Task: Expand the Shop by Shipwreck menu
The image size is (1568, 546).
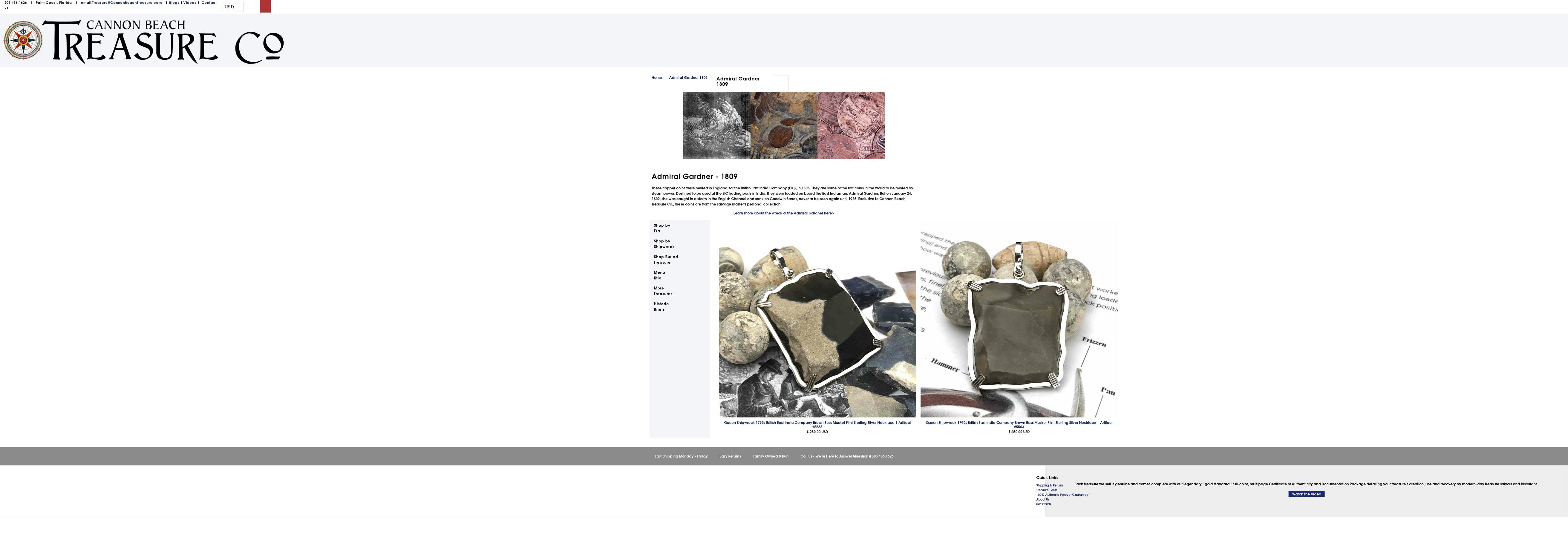Action: click(664, 244)
